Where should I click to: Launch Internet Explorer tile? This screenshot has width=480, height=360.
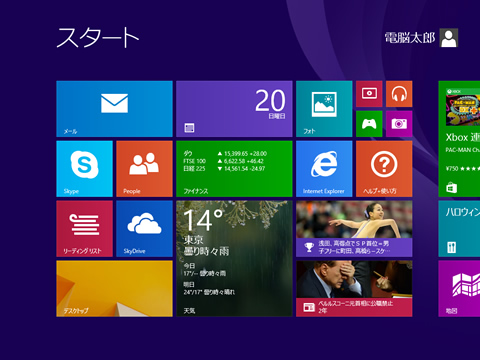point(324,169)
